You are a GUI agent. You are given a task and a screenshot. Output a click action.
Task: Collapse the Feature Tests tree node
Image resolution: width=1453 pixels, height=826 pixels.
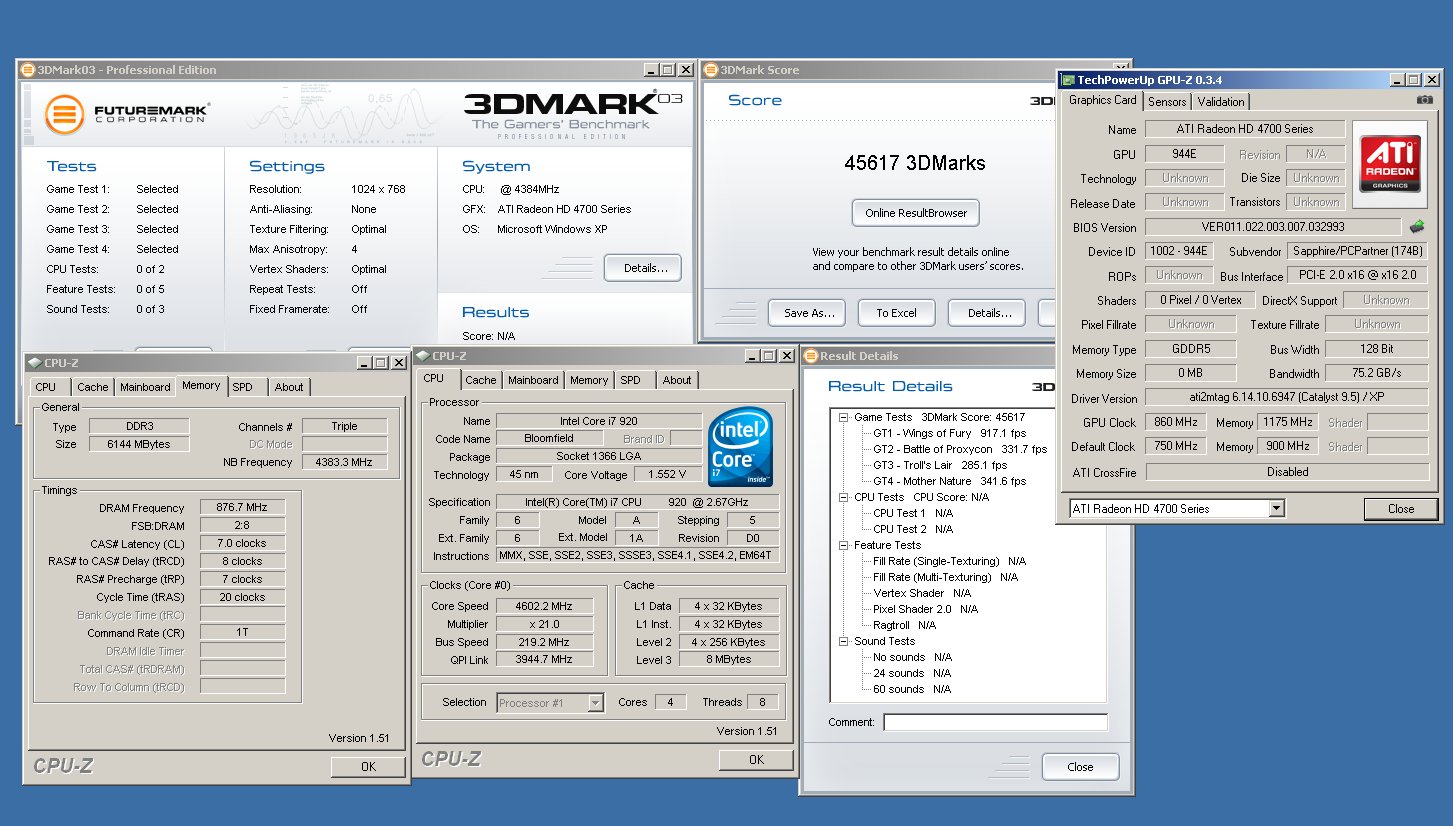coord(844,545)
